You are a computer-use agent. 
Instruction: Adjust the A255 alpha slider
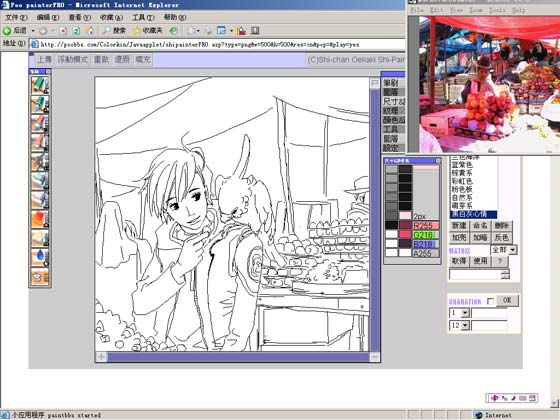point(426,254)
